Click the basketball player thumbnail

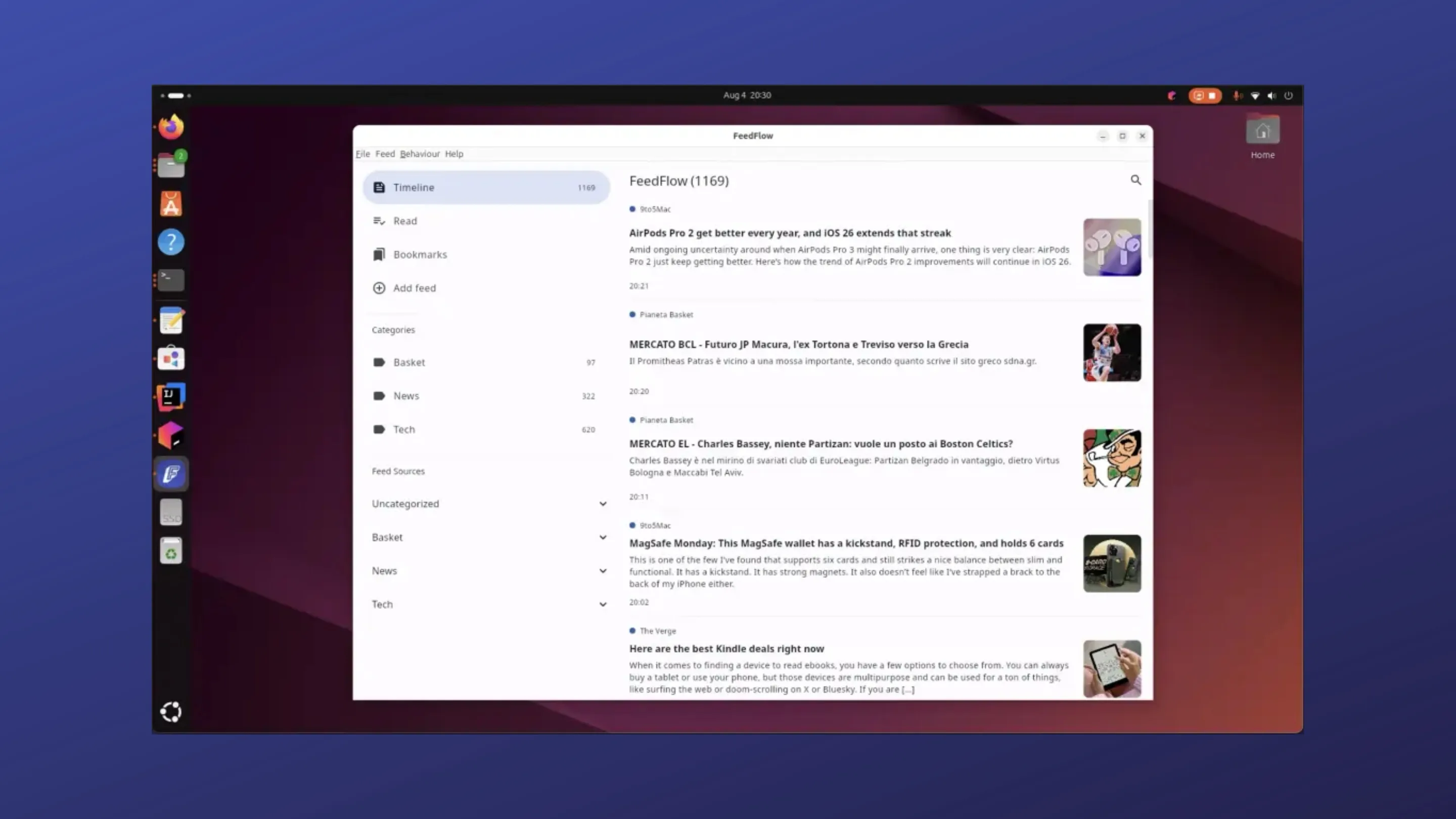pyautogui.click(x=1112, y=353)
